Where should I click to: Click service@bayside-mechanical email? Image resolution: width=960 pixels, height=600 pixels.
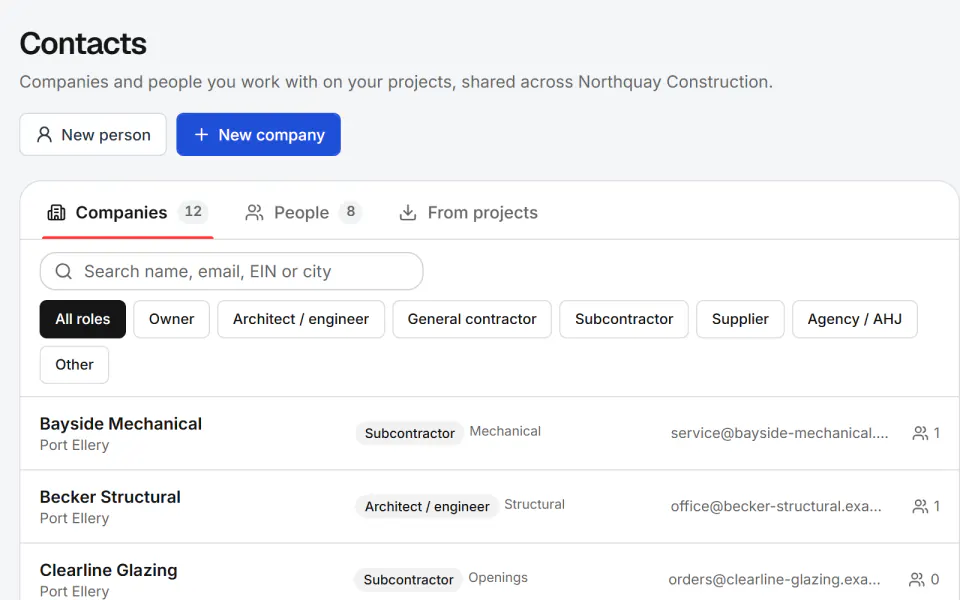pyautogui.click(x=779, y=433)
